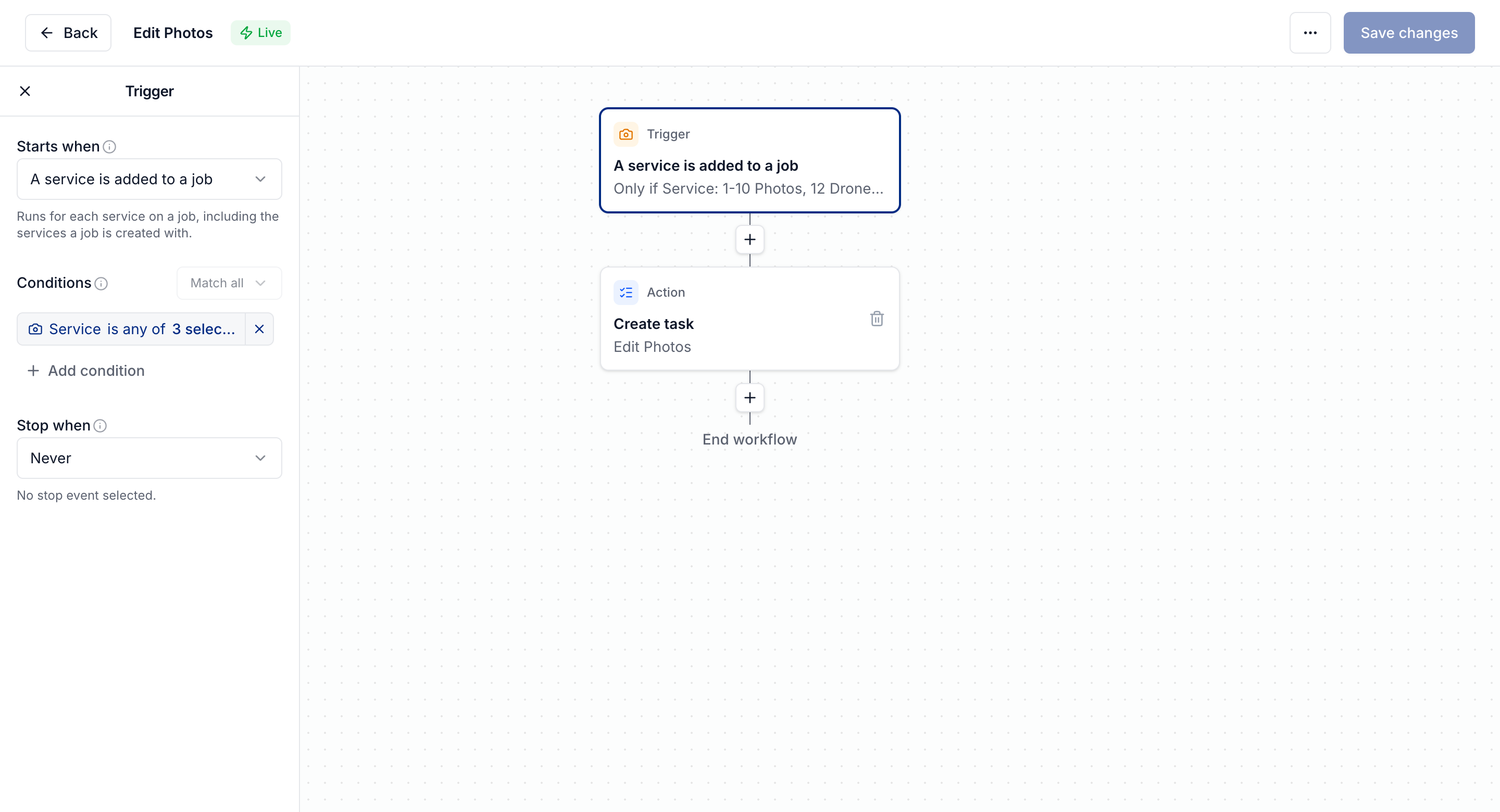Open the Match all dropdown
The image size is (1500, 812).
(x=229, y=283)
